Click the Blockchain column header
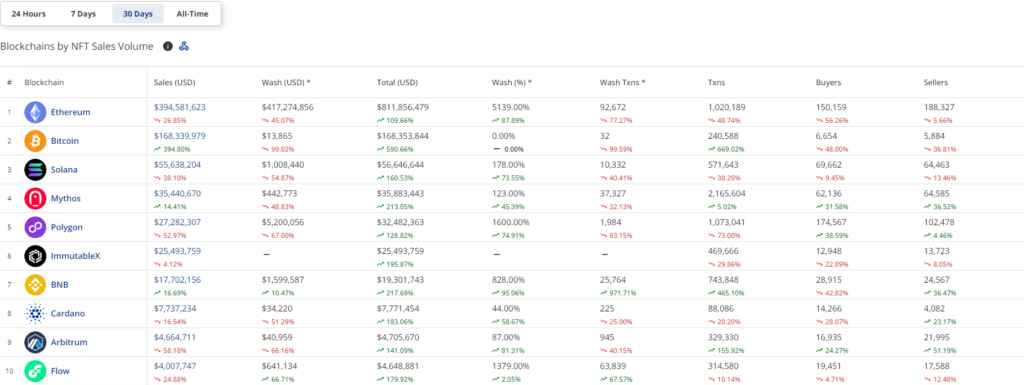 44,83
